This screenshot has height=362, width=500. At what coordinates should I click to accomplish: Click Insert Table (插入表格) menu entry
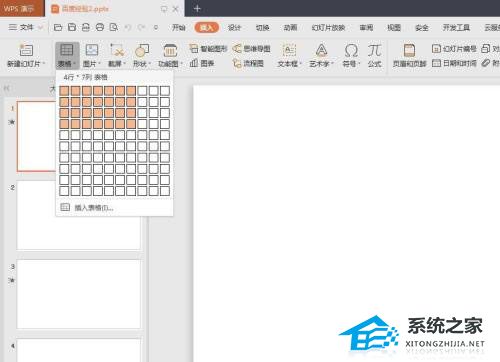(x=115, y=208)
